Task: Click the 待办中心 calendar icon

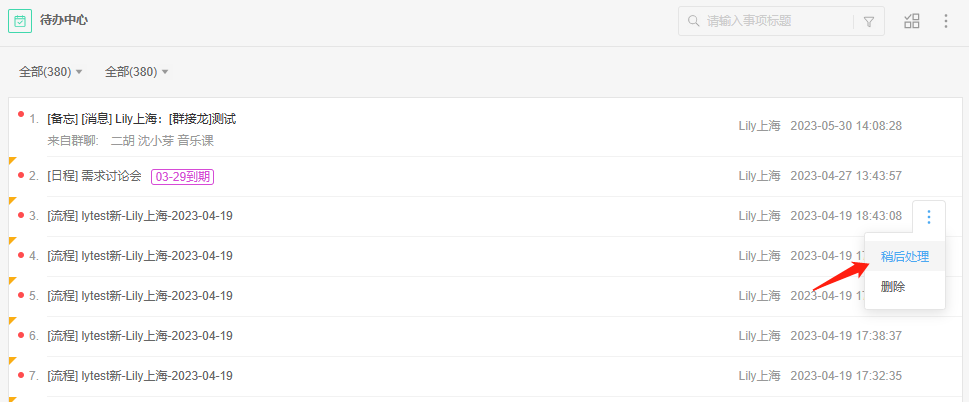Action: point(20,20)
